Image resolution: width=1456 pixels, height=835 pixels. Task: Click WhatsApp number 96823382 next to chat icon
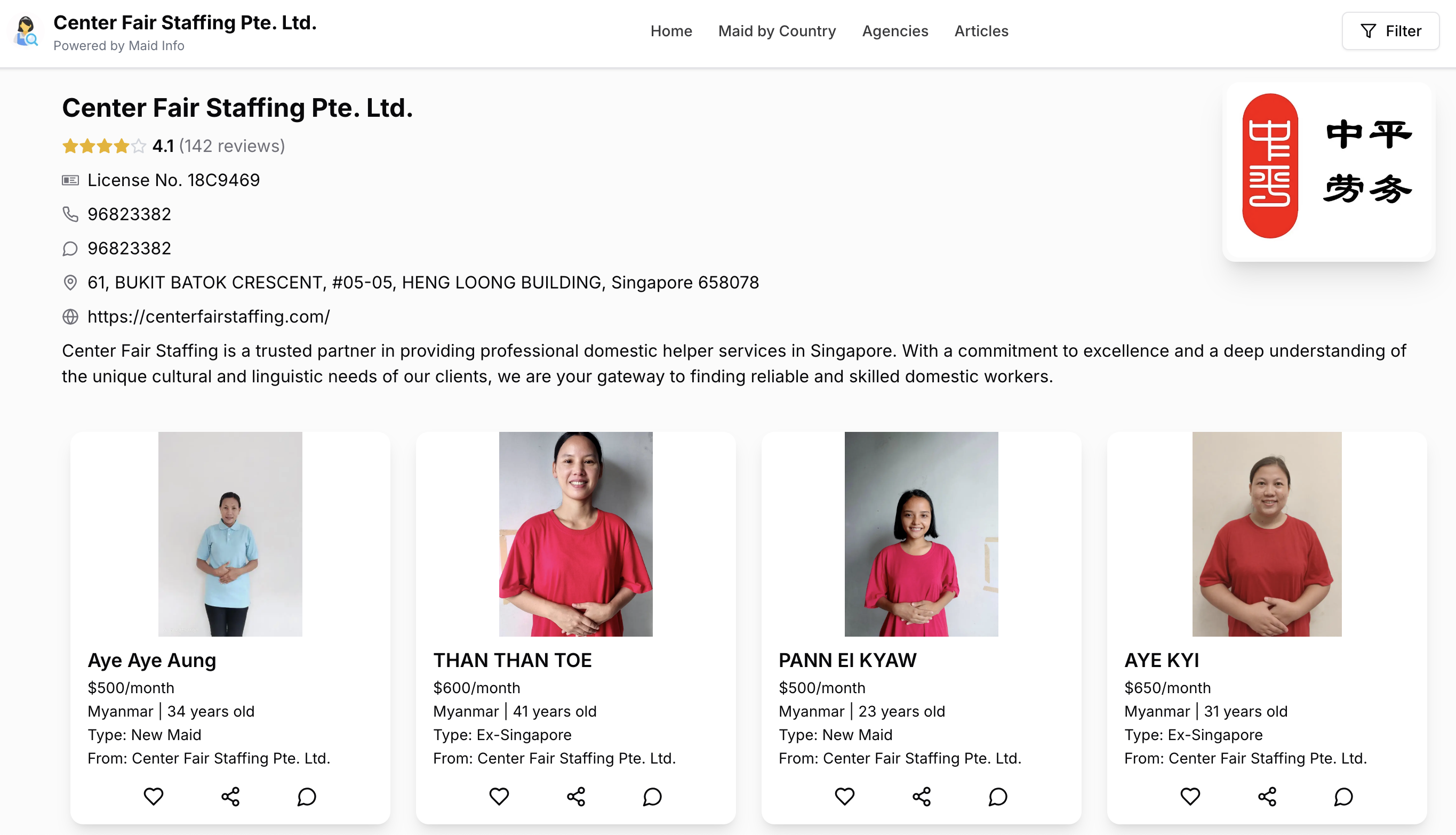[130, 248]
